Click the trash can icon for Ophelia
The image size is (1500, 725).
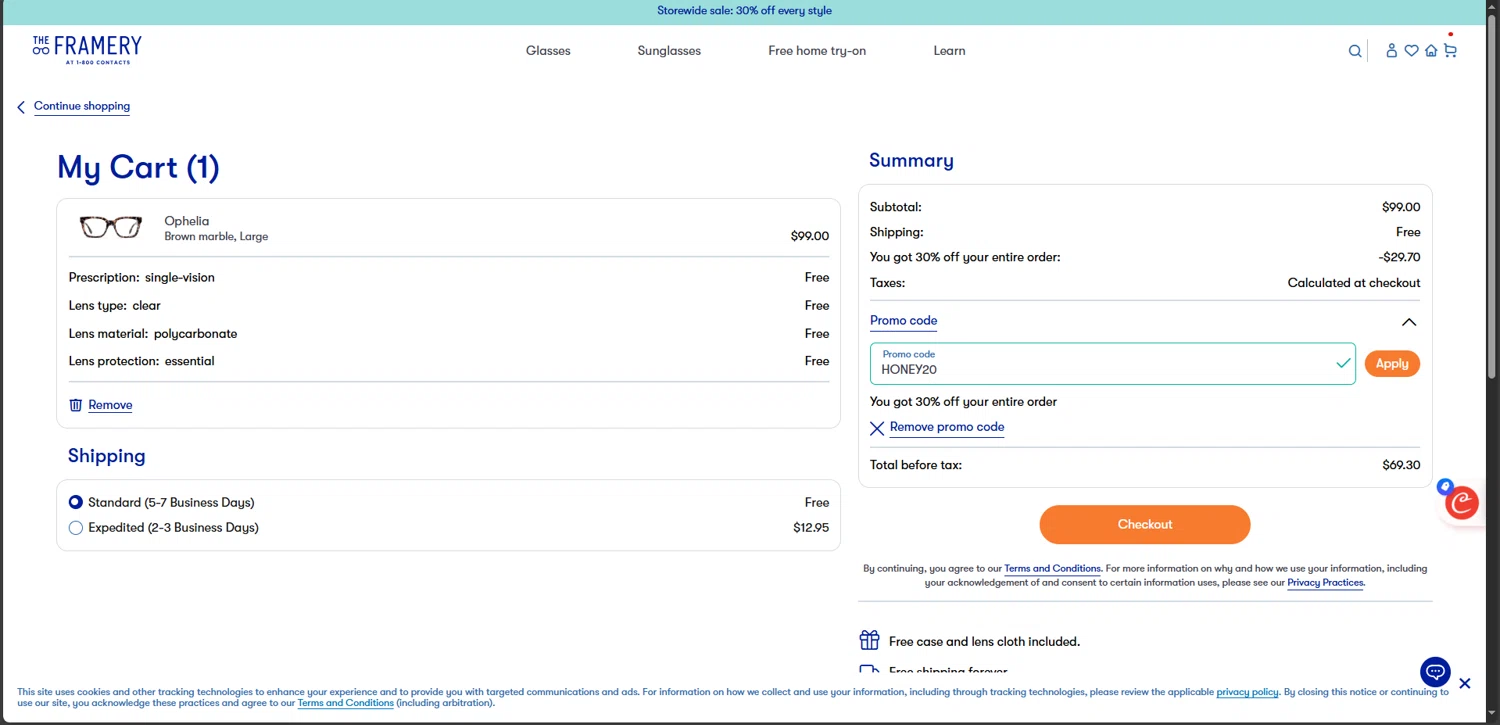[x=75, y=405]
